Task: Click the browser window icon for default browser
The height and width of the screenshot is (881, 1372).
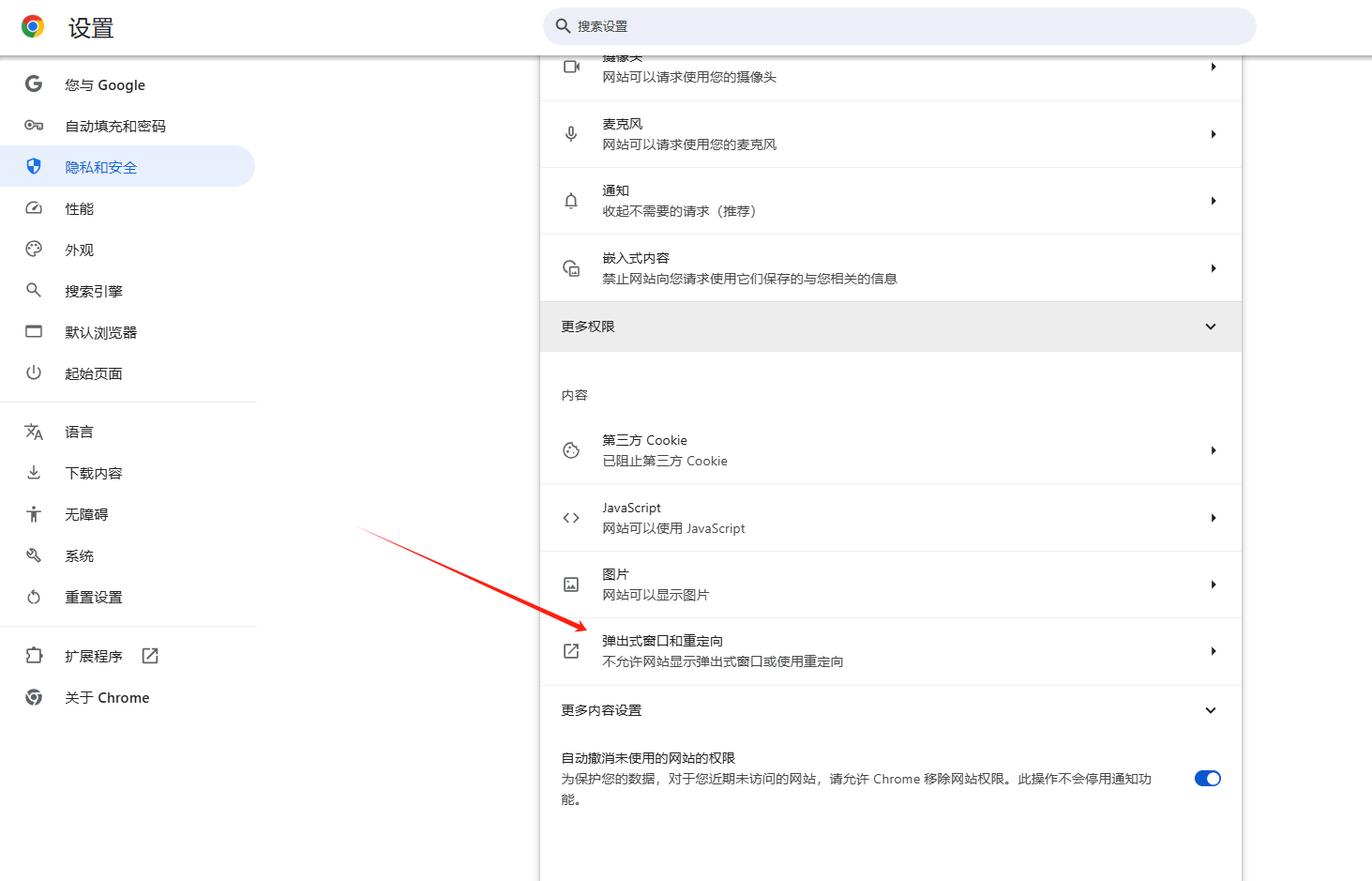Action: (34, 332)
